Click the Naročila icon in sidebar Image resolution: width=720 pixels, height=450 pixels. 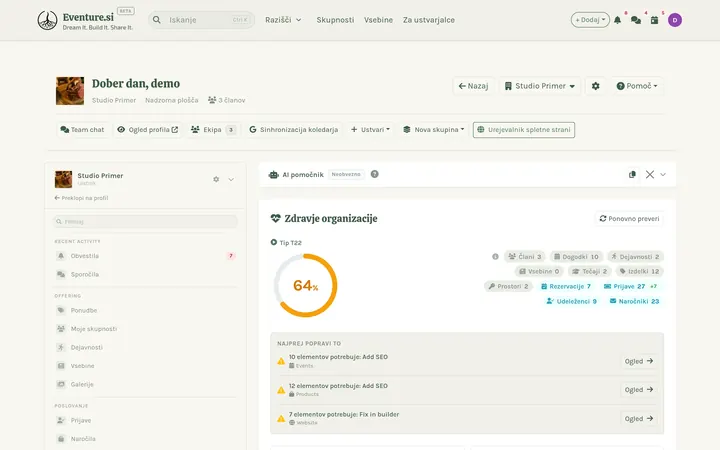61,439
